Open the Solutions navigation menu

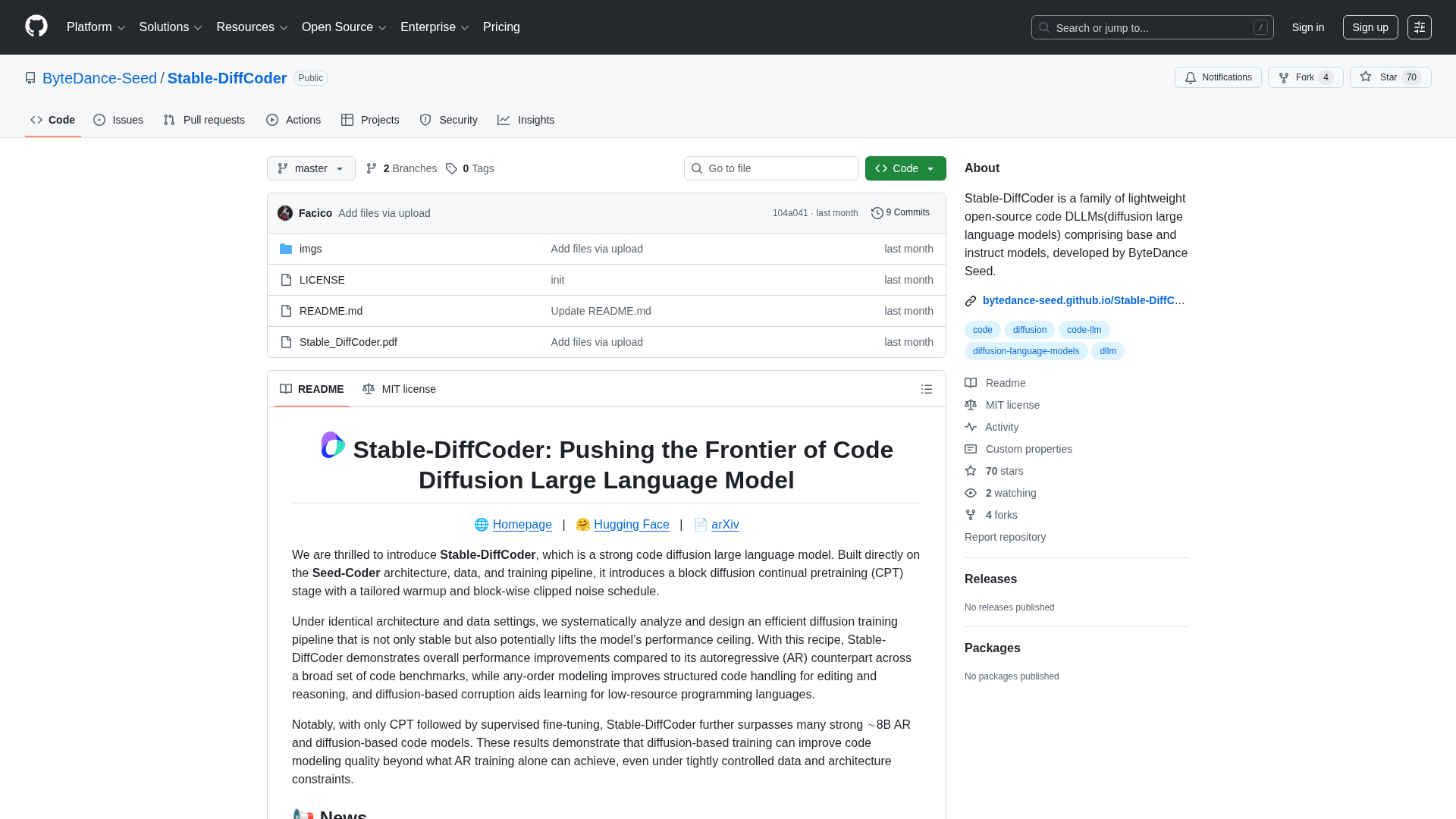pyautogui.click(x=170, y=27)
